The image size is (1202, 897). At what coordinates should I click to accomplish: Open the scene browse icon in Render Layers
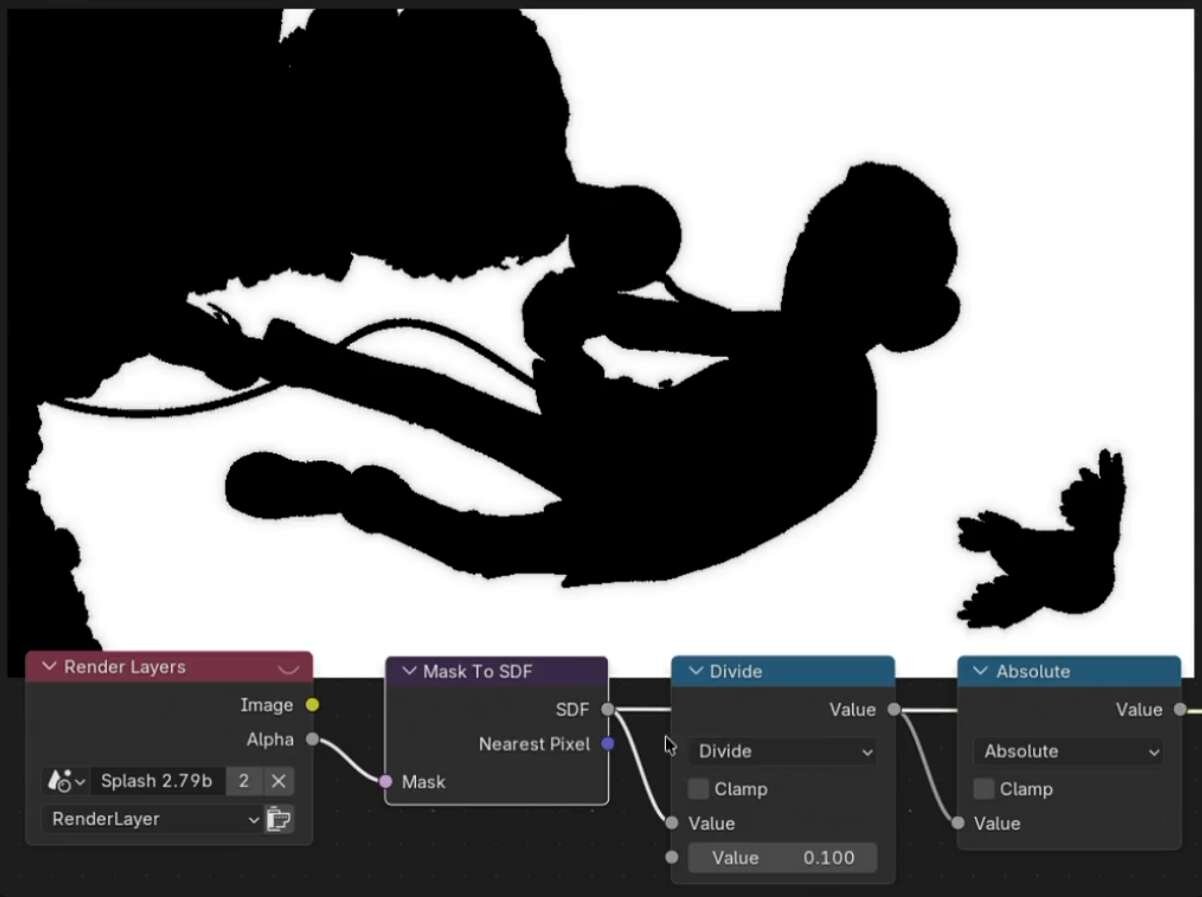pyautogui.click(x=66, y=781)
